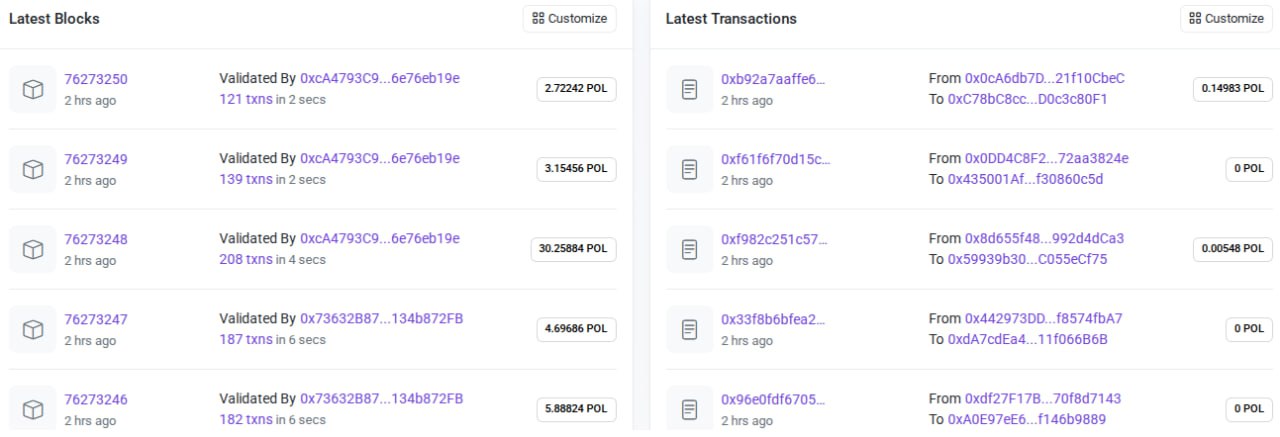Open sender address 0x0cA6db7D...21f10CbeC
Image resolution: width=1280 pixels, height=437 pixels.
click(x=1045, y=78)
